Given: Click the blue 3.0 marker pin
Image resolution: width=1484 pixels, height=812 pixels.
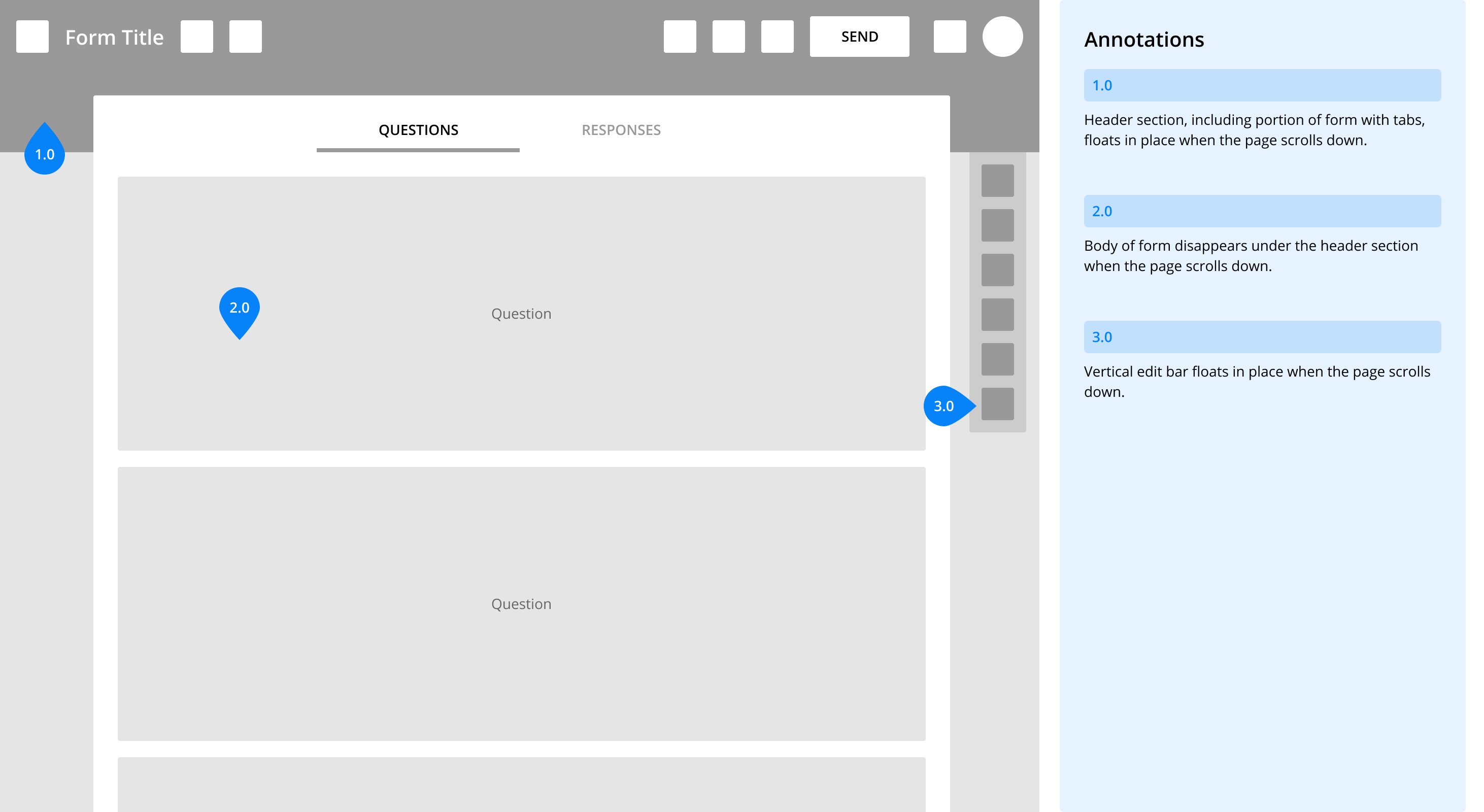Looking at the screenshot, I should [943, 406].
